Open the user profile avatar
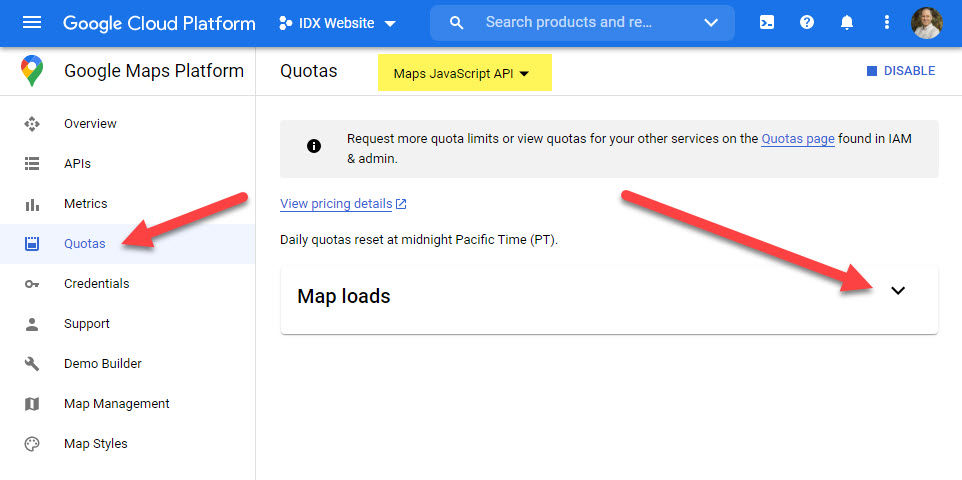 click(926, 23)
